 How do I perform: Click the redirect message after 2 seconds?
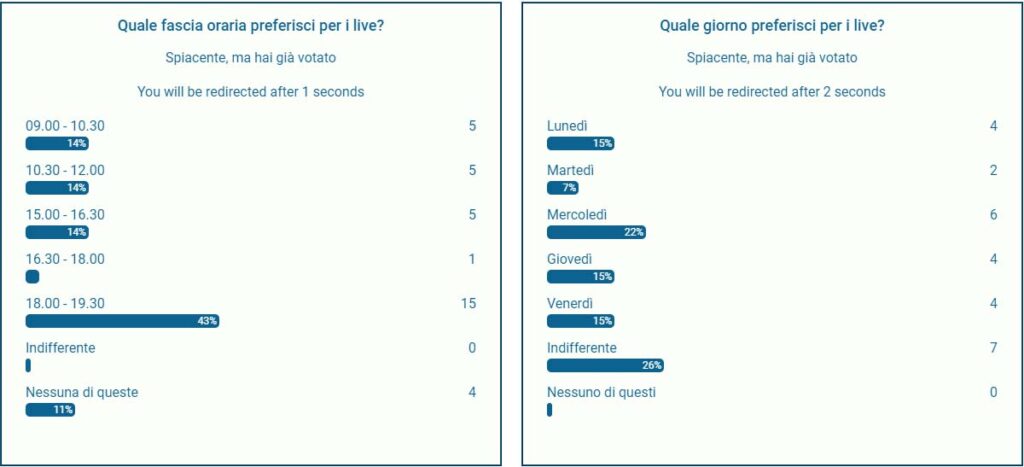click(x=772, y=92)
